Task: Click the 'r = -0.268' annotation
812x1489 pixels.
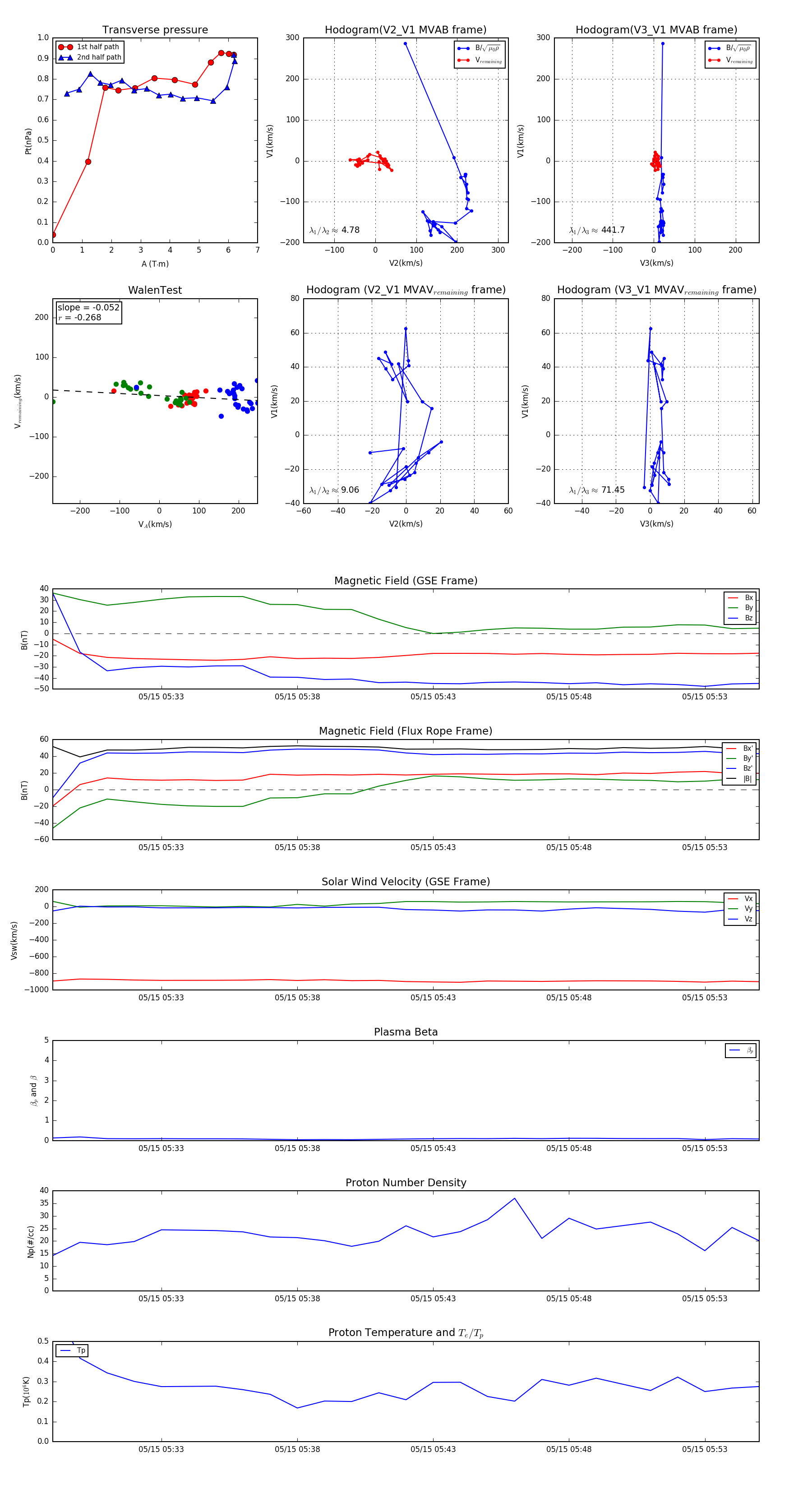Action: click(x=79, y=317)
